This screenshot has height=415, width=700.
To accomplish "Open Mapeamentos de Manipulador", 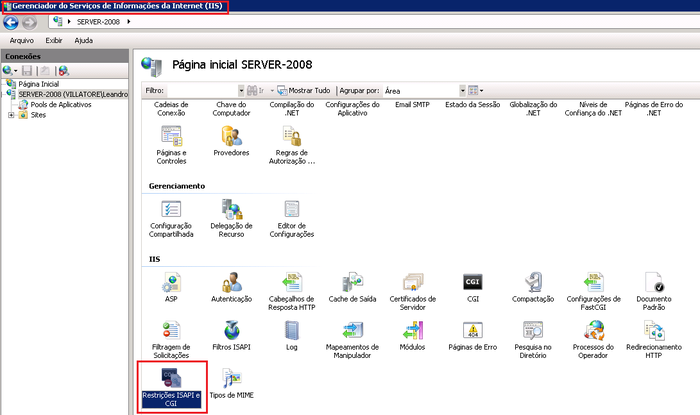I will 352,340.
